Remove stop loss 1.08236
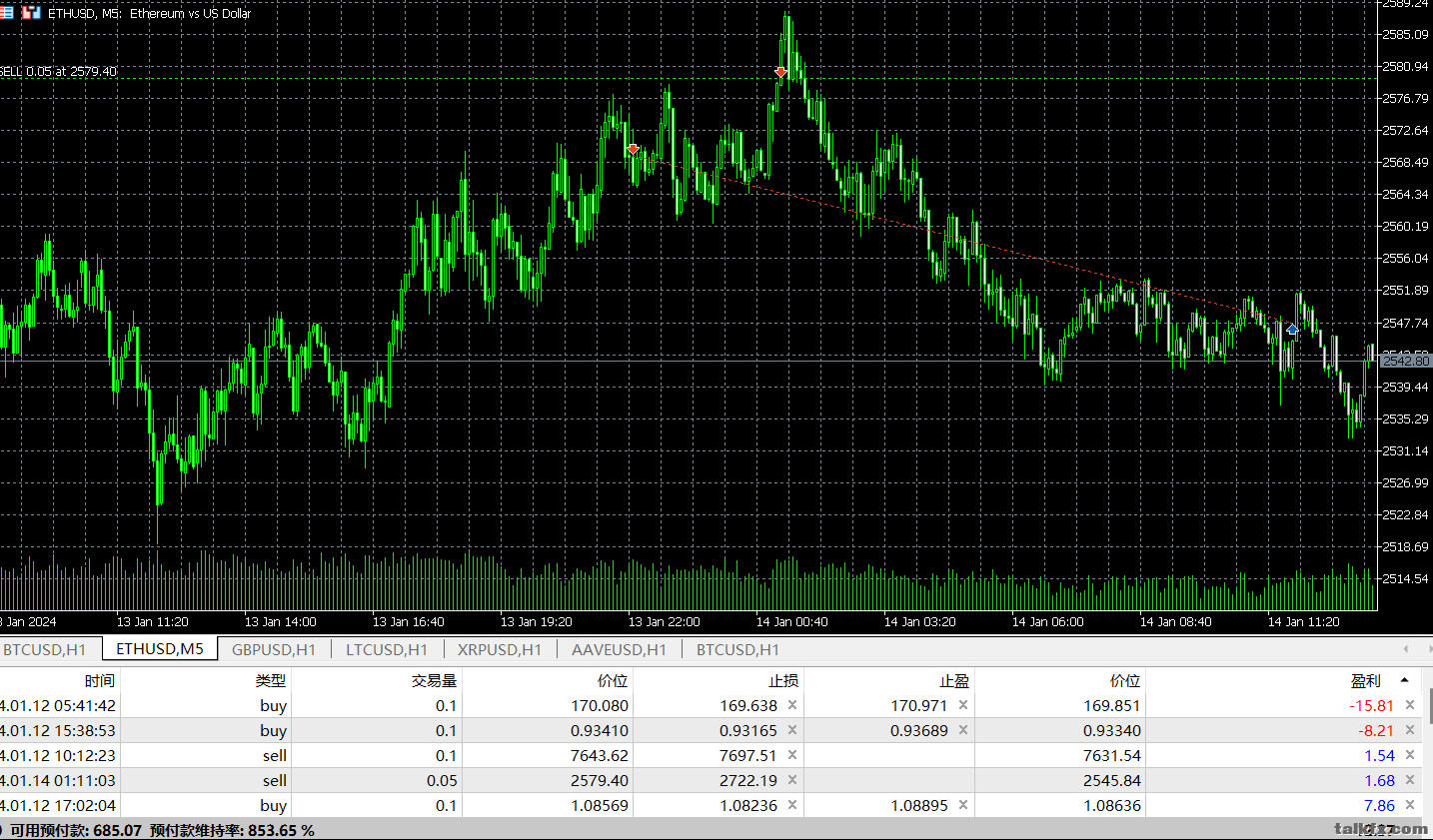This screenshot has width=1433, height=840. pos(792,805)
